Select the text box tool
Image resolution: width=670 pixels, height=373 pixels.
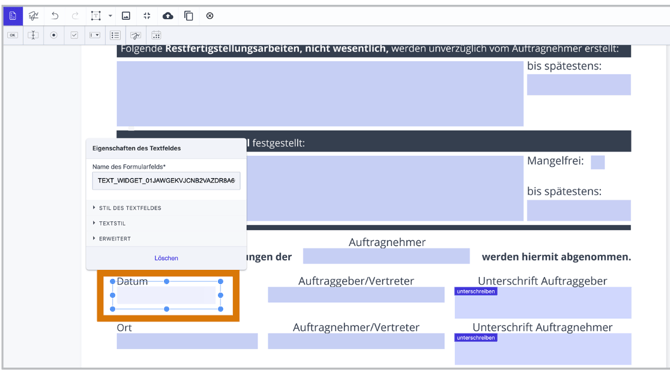96,16
